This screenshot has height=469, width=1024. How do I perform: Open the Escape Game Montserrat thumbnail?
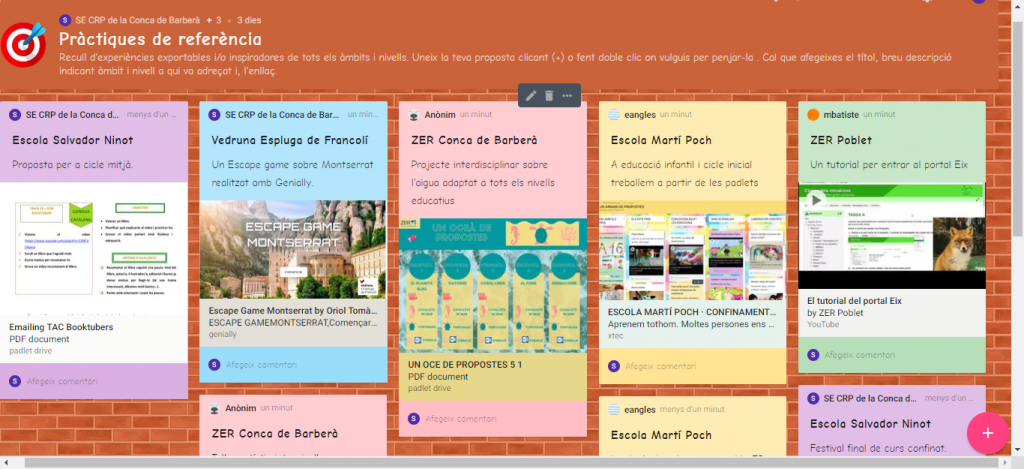pos(292,250)
